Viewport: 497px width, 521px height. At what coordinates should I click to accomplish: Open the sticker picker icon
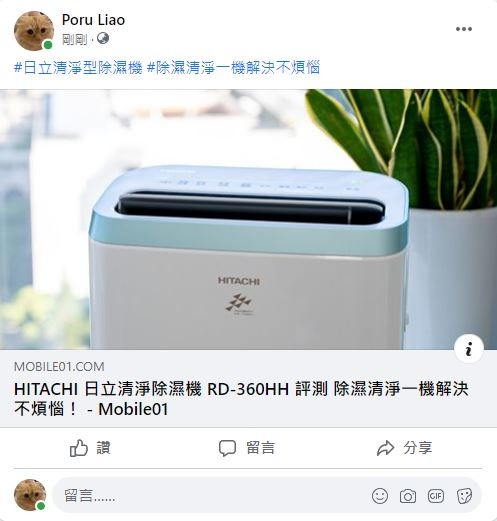464,496
